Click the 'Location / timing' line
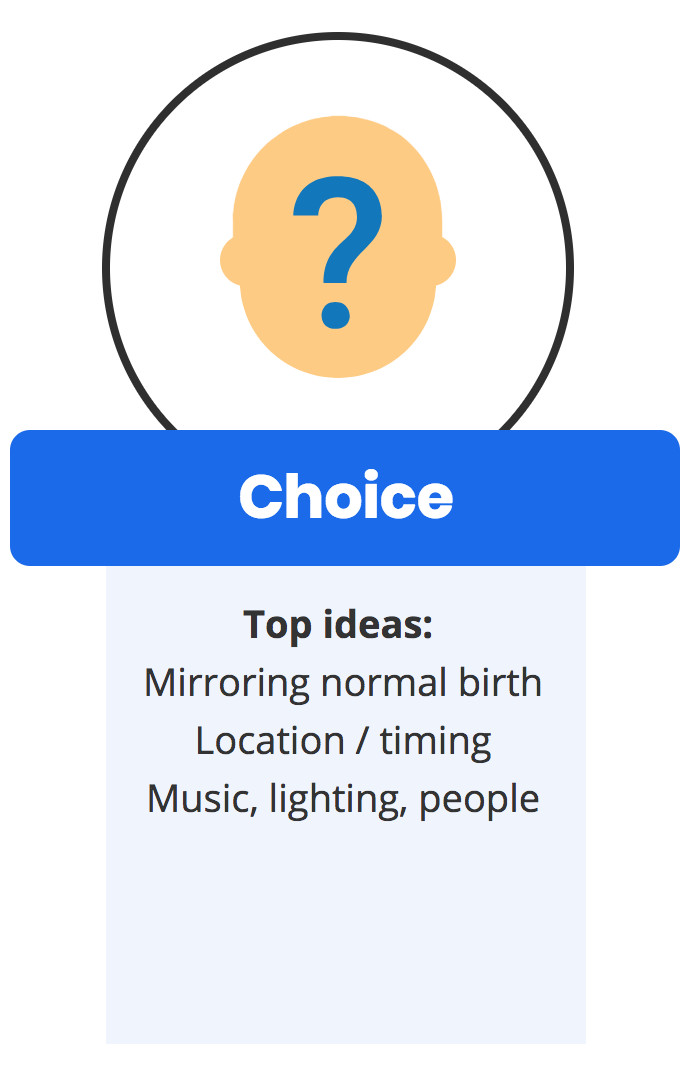Image resolution: width=698 pixels, height=1078 pixels. click(343, 741)
